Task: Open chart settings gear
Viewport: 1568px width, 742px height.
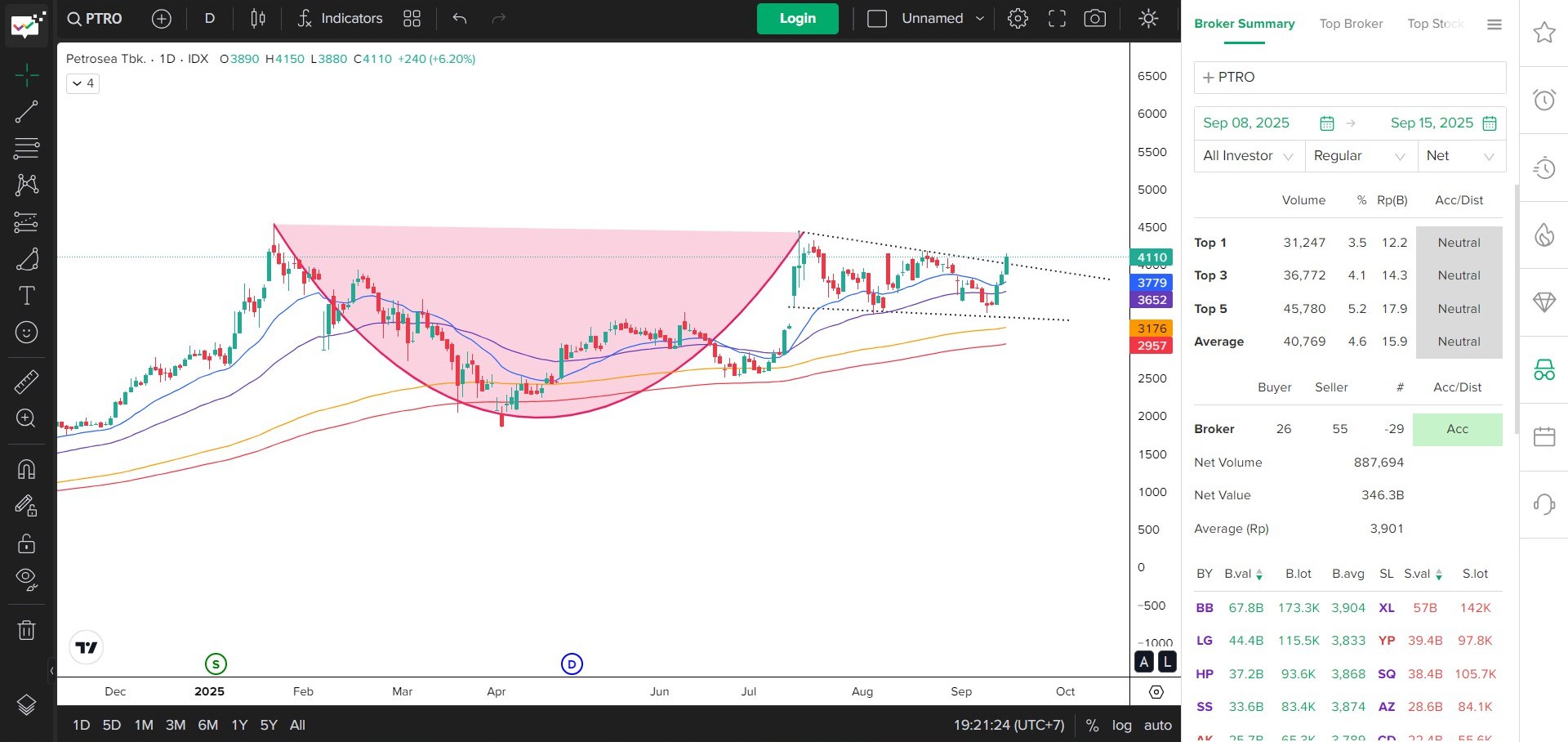Action: [1018, 19]
